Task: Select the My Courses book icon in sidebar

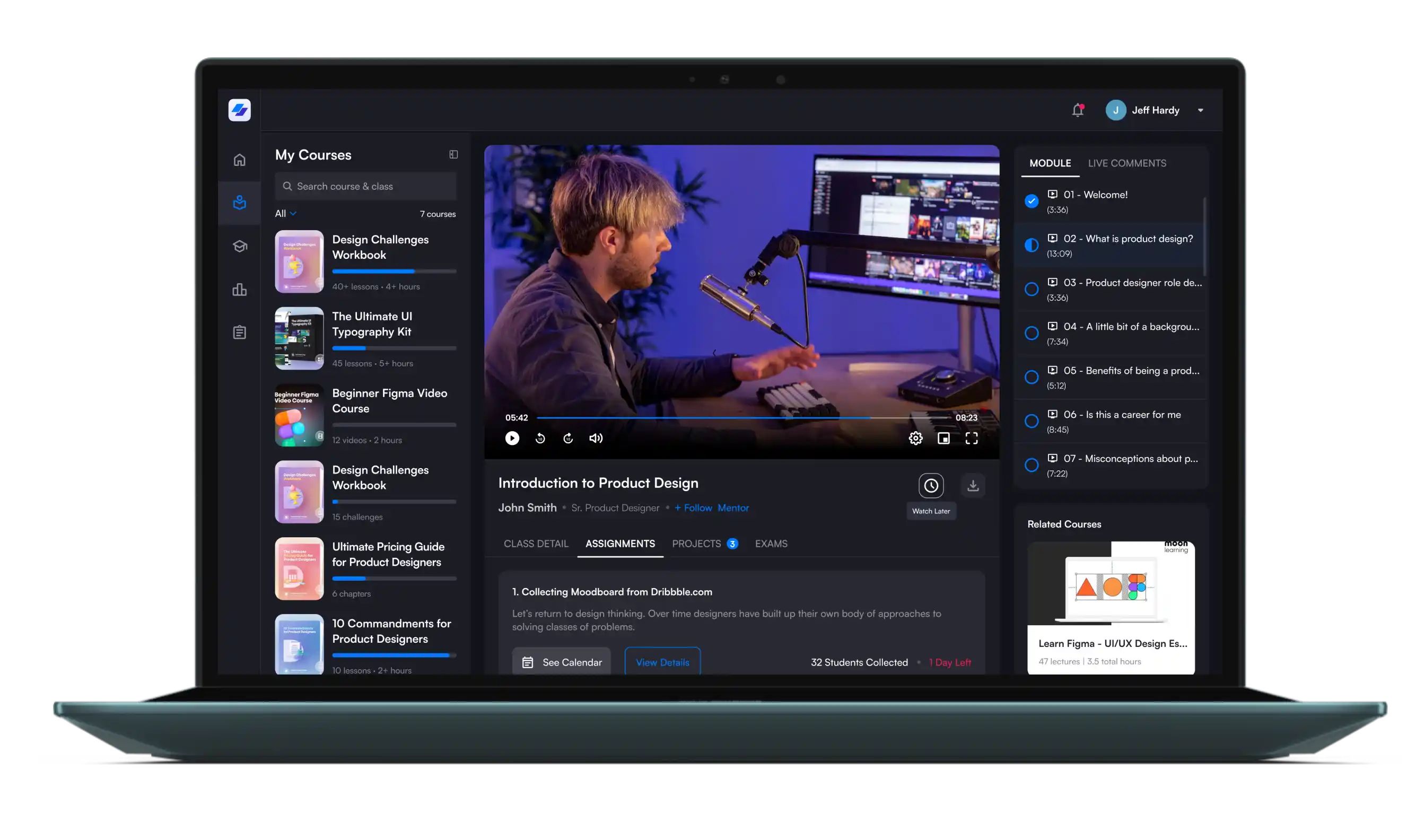Action: pyautogui.click(x=239, y=203)
